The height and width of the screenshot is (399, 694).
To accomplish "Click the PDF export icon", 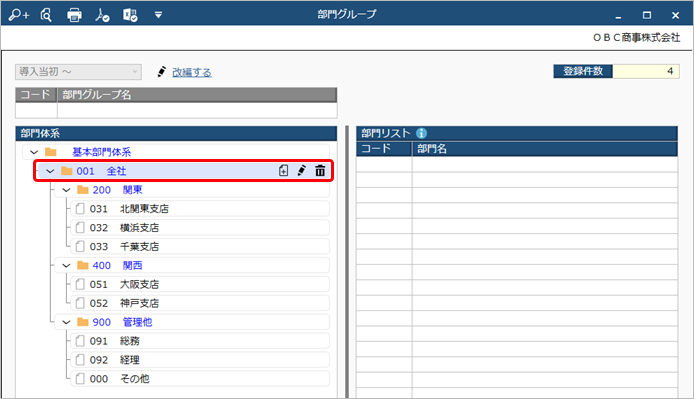I will tap(102, 15).
